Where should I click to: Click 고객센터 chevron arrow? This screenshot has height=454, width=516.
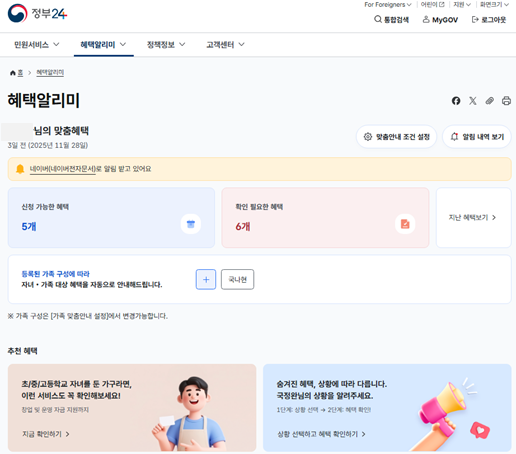click(241, 44)
